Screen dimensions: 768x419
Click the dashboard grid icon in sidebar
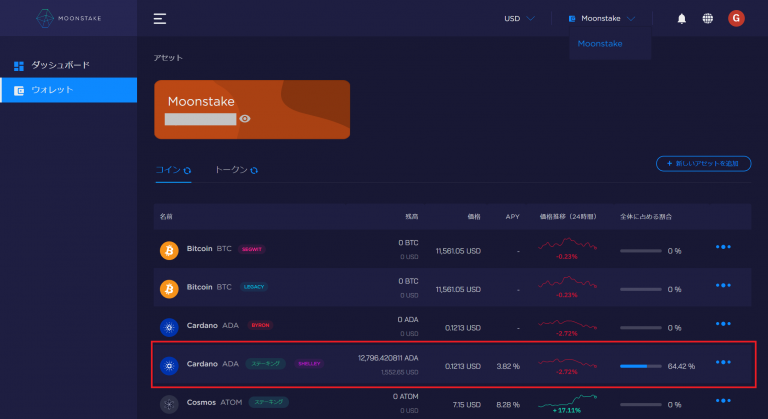tap(19, 66)
